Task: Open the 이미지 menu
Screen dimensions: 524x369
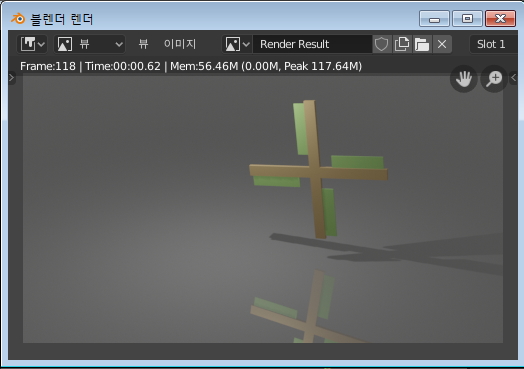Action: tap(180, 44)
